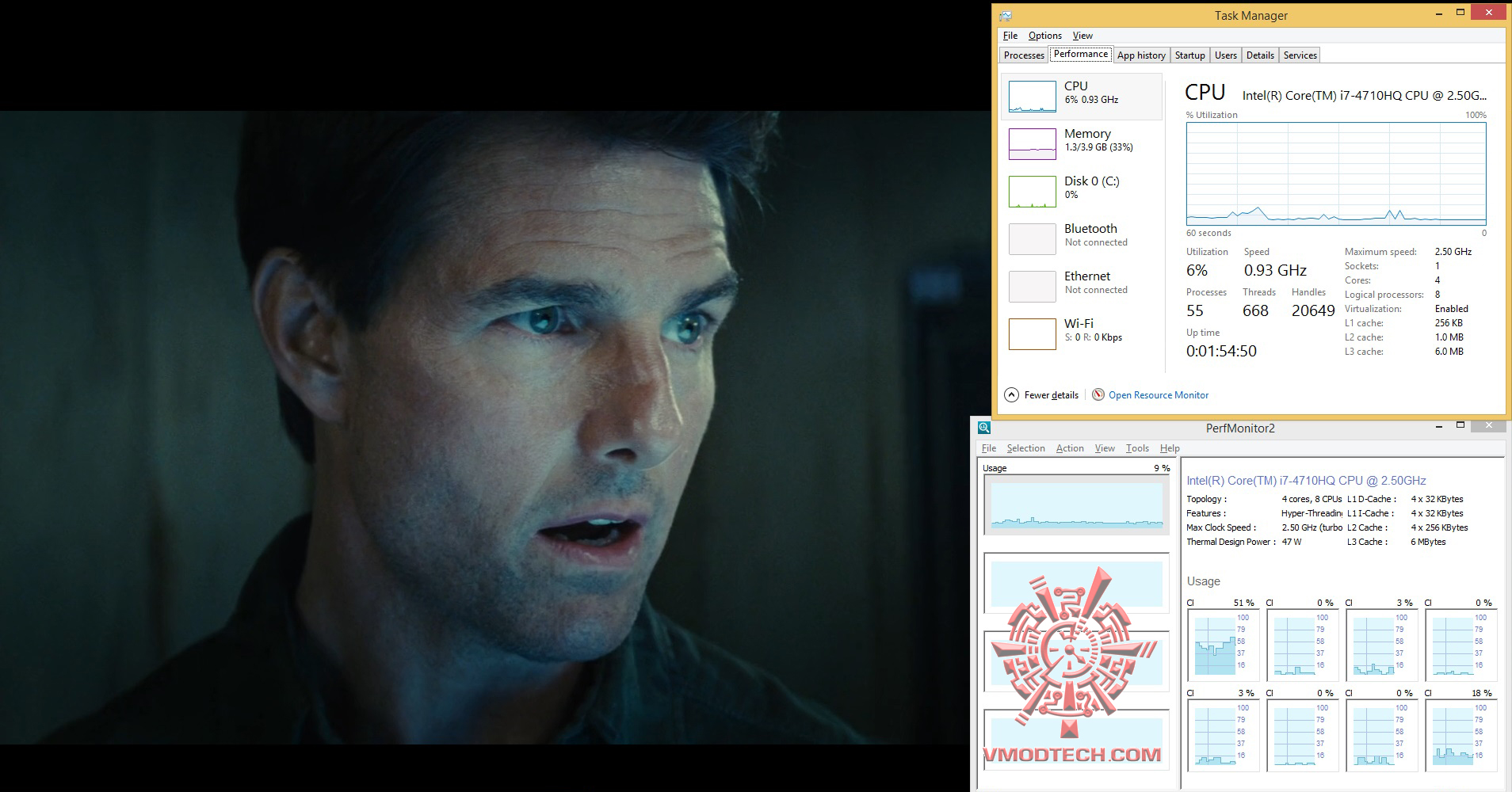Viewport: 1512px width, 792px height.
Task: Click the PerfMonitor2 title bar icon
Action: tap(984, 428)
